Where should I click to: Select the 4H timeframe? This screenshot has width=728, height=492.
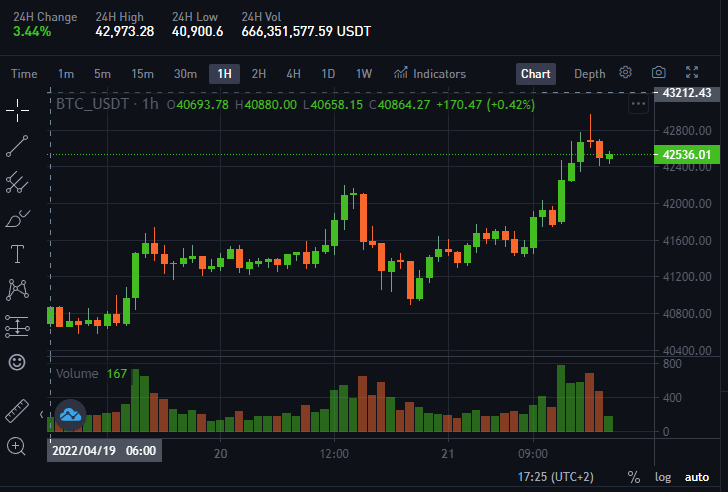click(293, 74)
